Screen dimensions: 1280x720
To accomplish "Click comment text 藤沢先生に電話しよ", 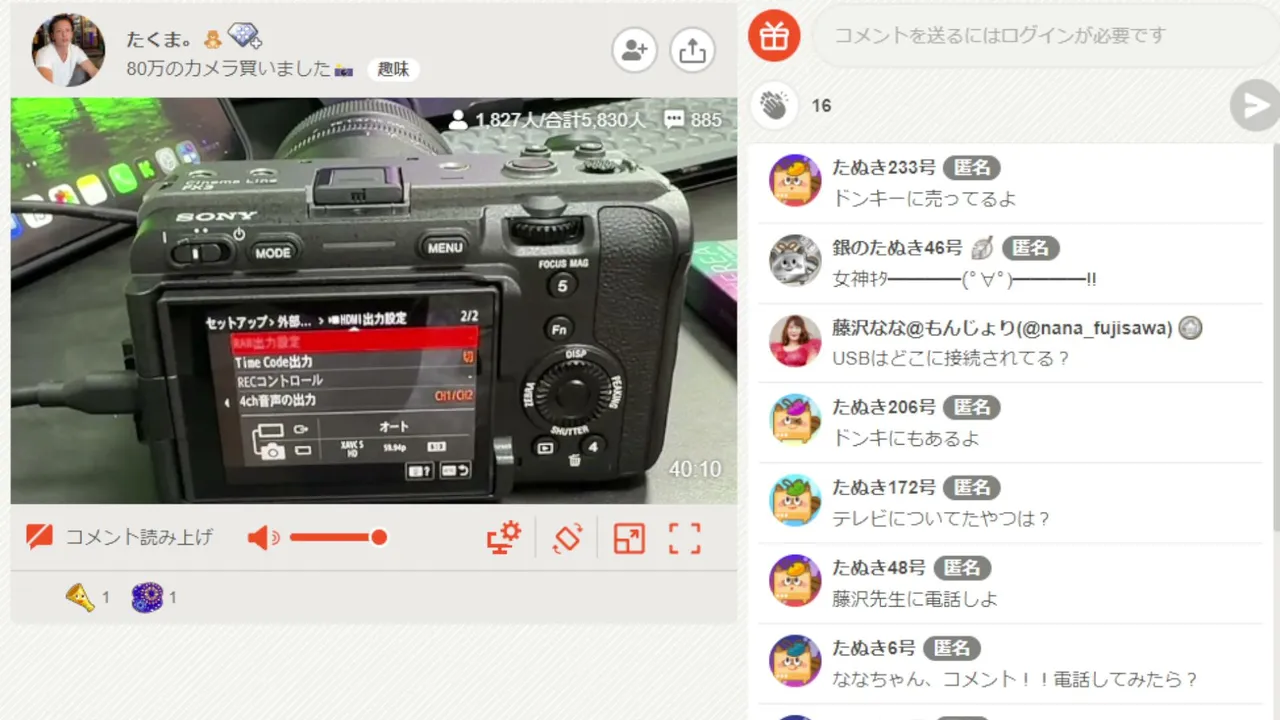I will [x=915, y=599].
